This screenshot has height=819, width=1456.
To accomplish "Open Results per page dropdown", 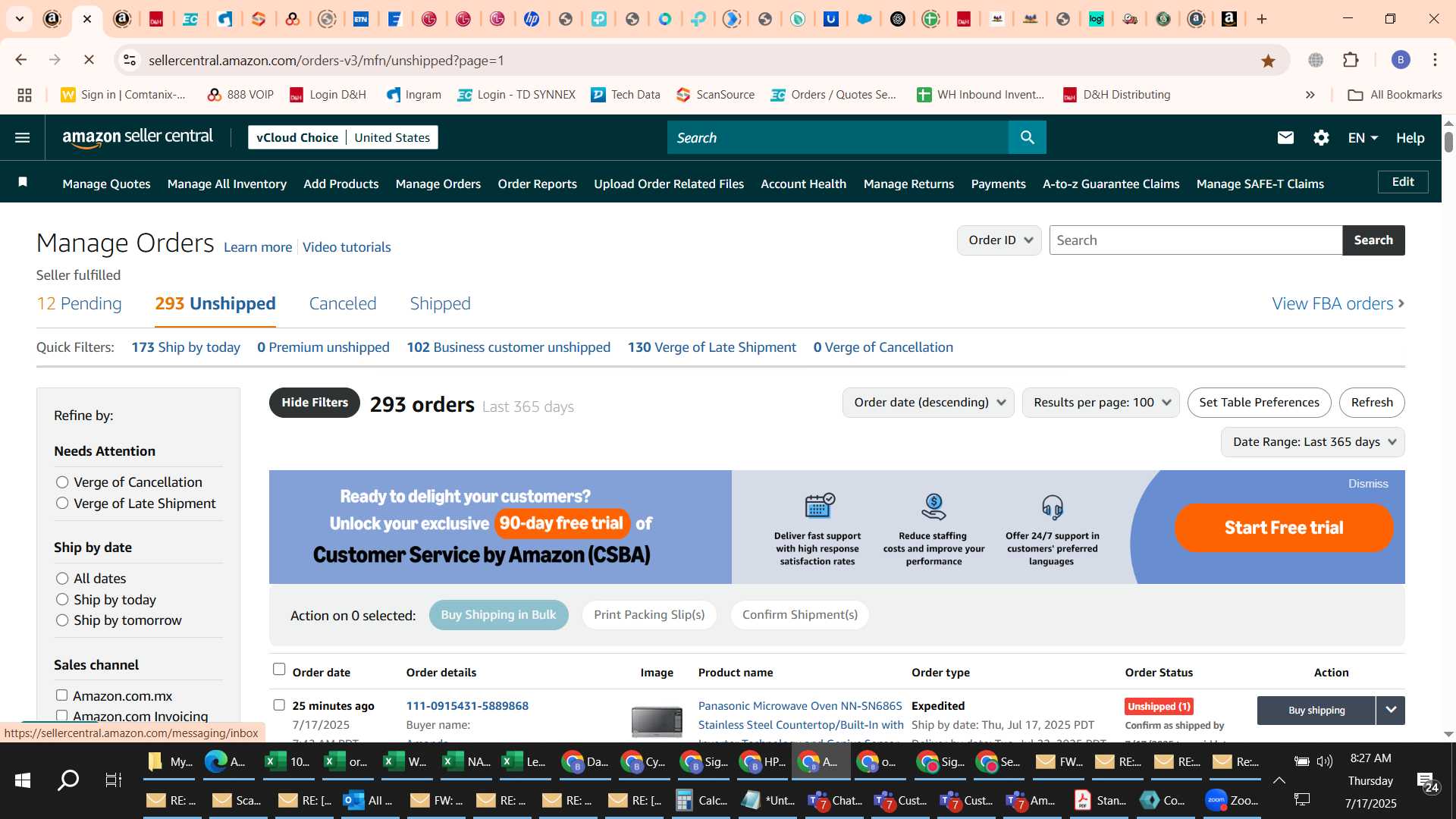I will pyautogui.click(x=1100, y=403).
